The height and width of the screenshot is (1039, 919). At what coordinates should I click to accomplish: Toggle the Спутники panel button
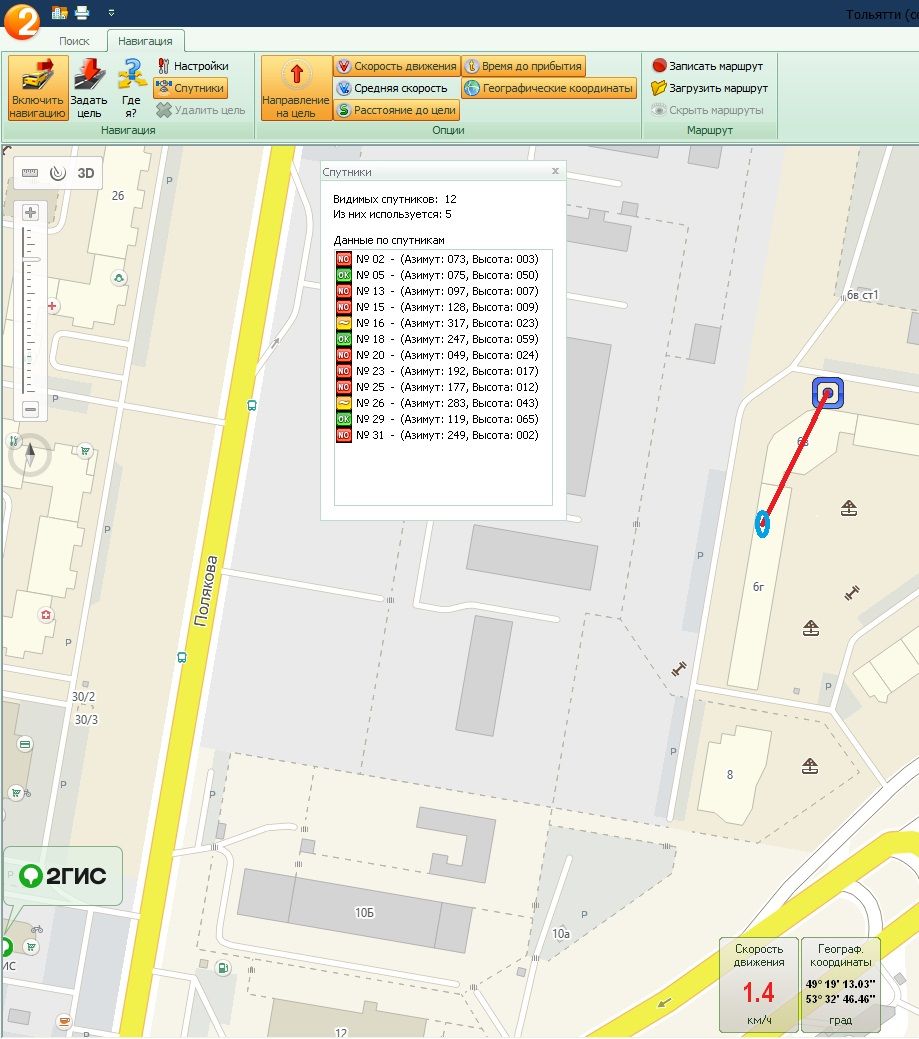pyautogui.click(x=191, y=88)
